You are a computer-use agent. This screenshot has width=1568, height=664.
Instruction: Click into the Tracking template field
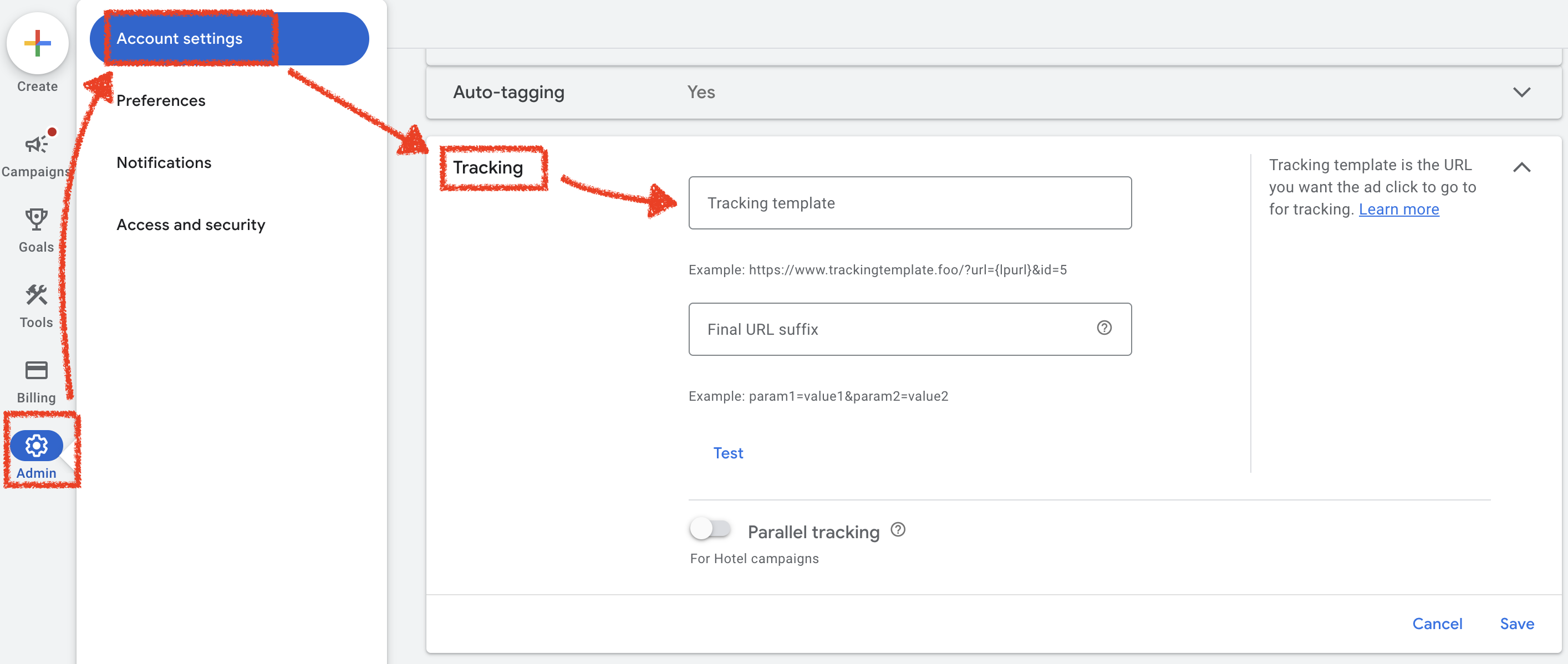pyautogui.click(x=909, y=203)
